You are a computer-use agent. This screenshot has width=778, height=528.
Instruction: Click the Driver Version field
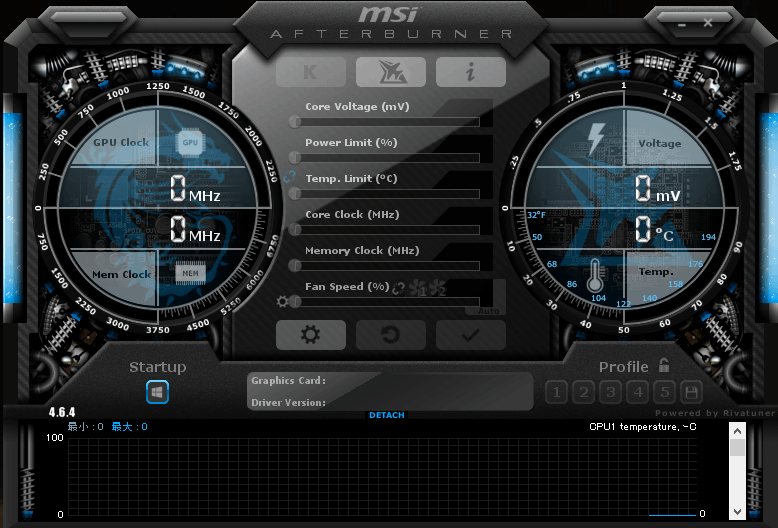coord(389,402)
